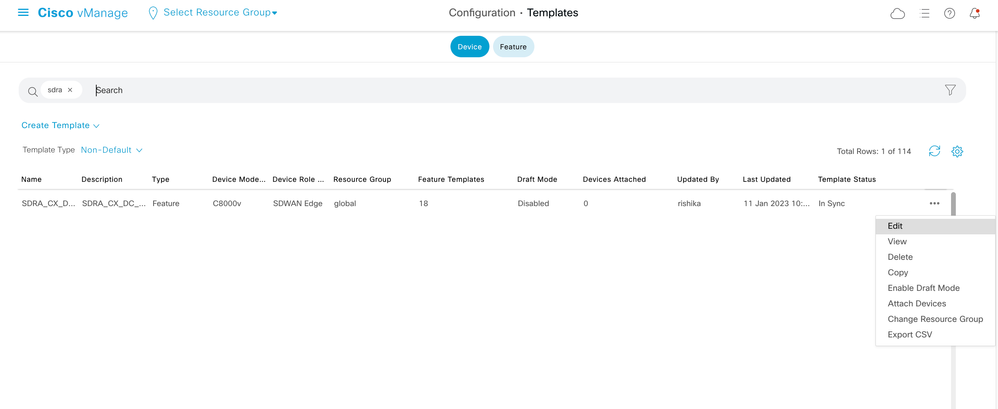Click the three-dot row actions icon
Image resolution: width=998 pixels, height=409 pixels.
coord(934,204)
